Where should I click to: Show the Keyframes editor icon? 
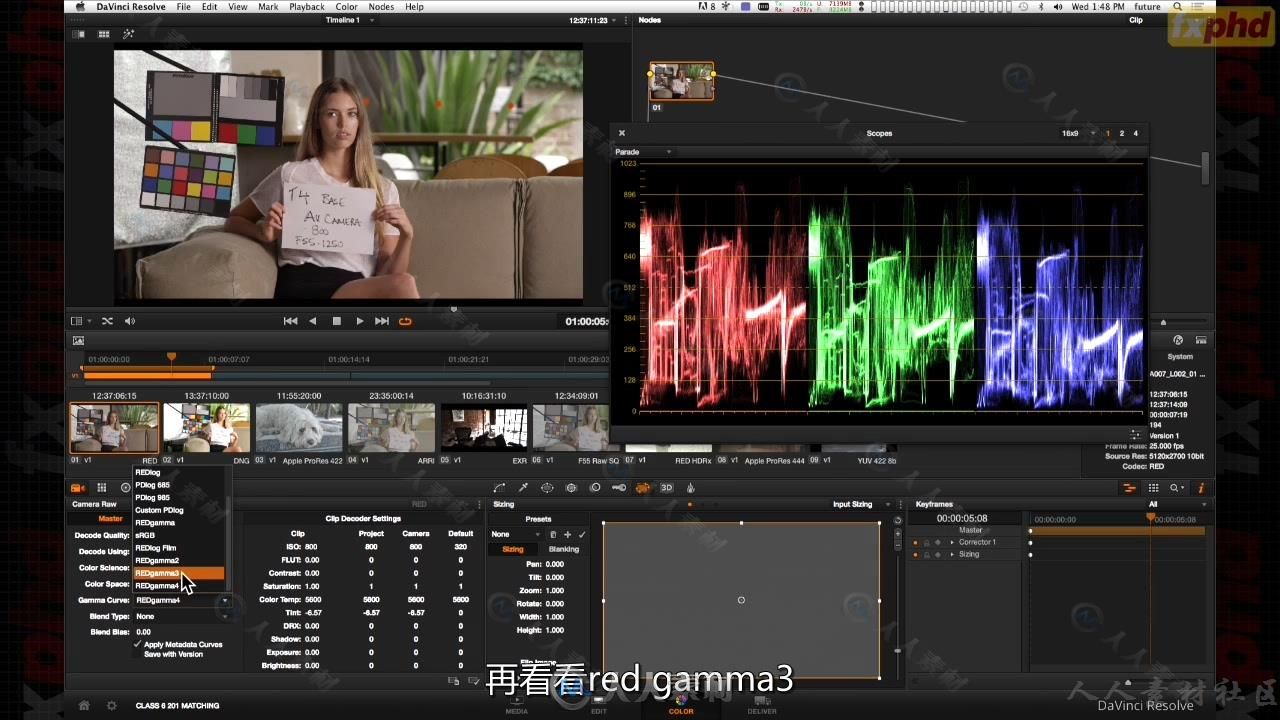tap(1129, 488)
